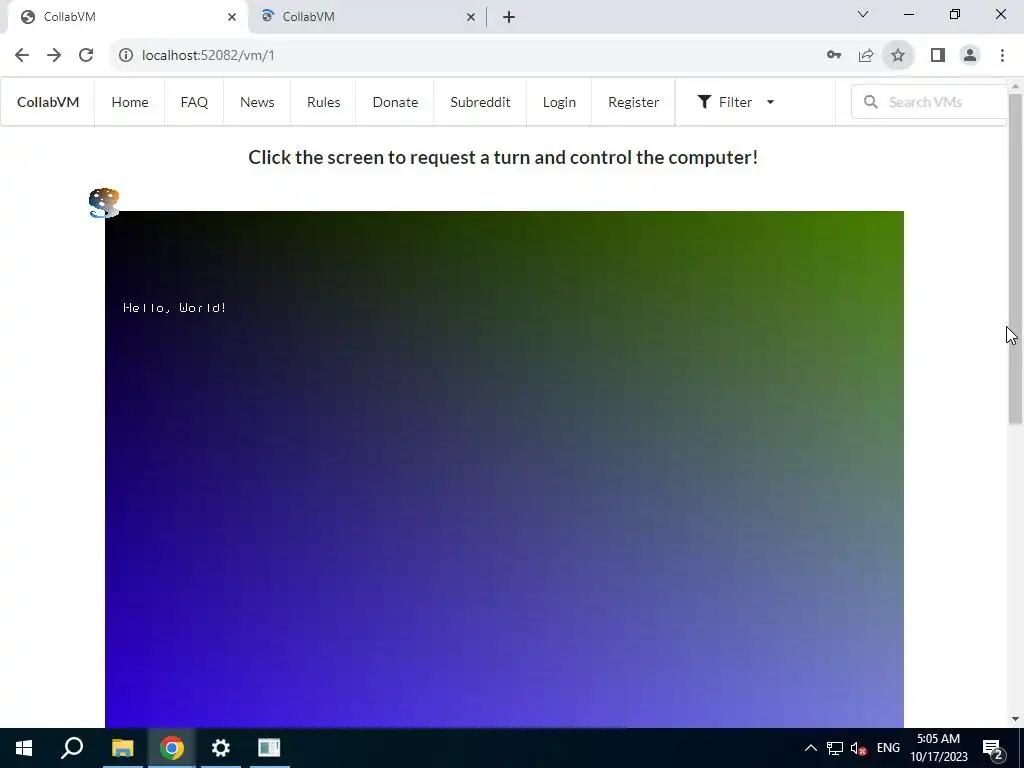Open the Home page
The width and height of the screenshot is (1024, 768).
(x=130, y=102)
